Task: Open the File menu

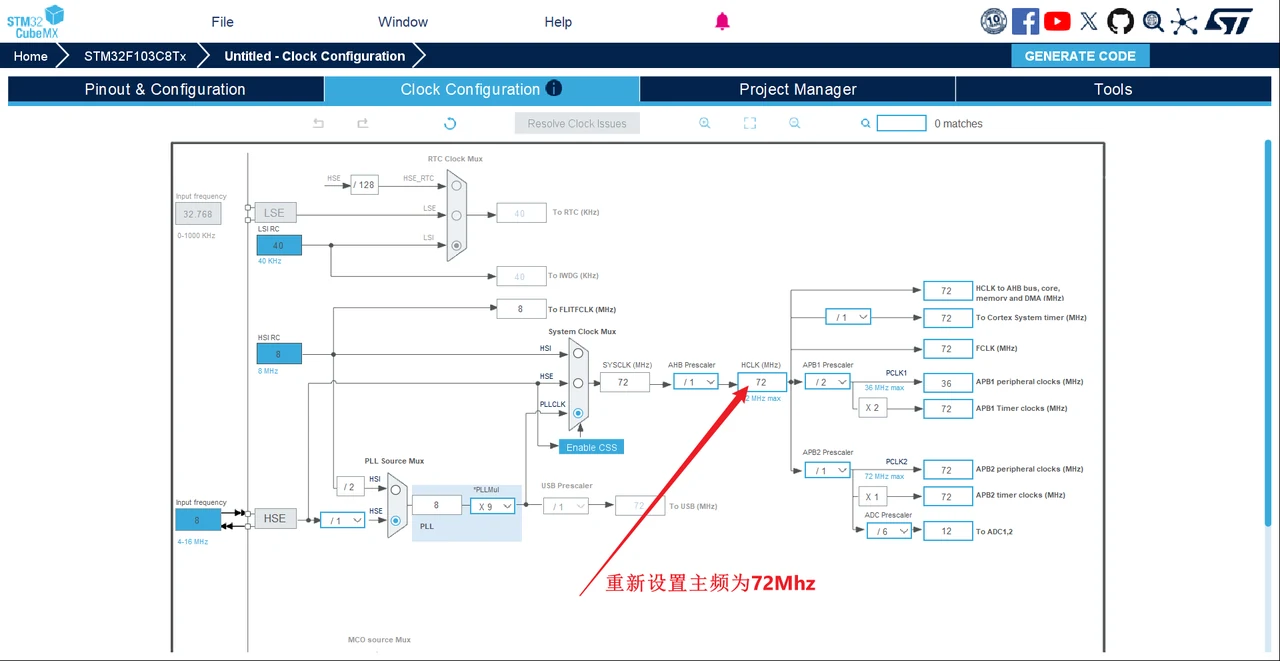Action: pyautogui.click(x=222, y=22)
